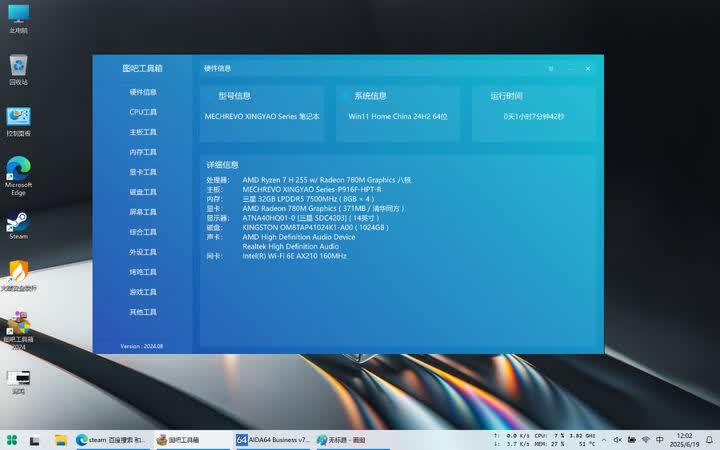
Task: Close the 图吧工具箱 window
Action: (588, 69)
